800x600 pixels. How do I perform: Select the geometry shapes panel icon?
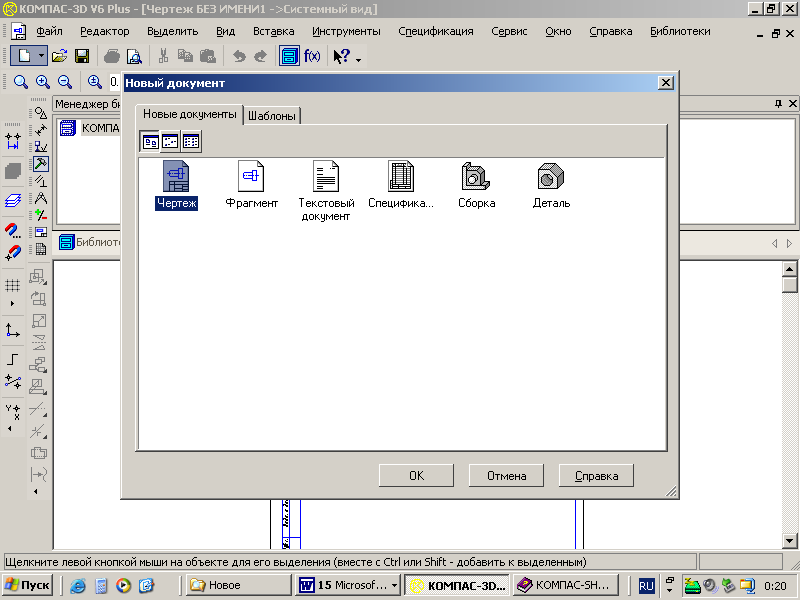click(40, 113)
